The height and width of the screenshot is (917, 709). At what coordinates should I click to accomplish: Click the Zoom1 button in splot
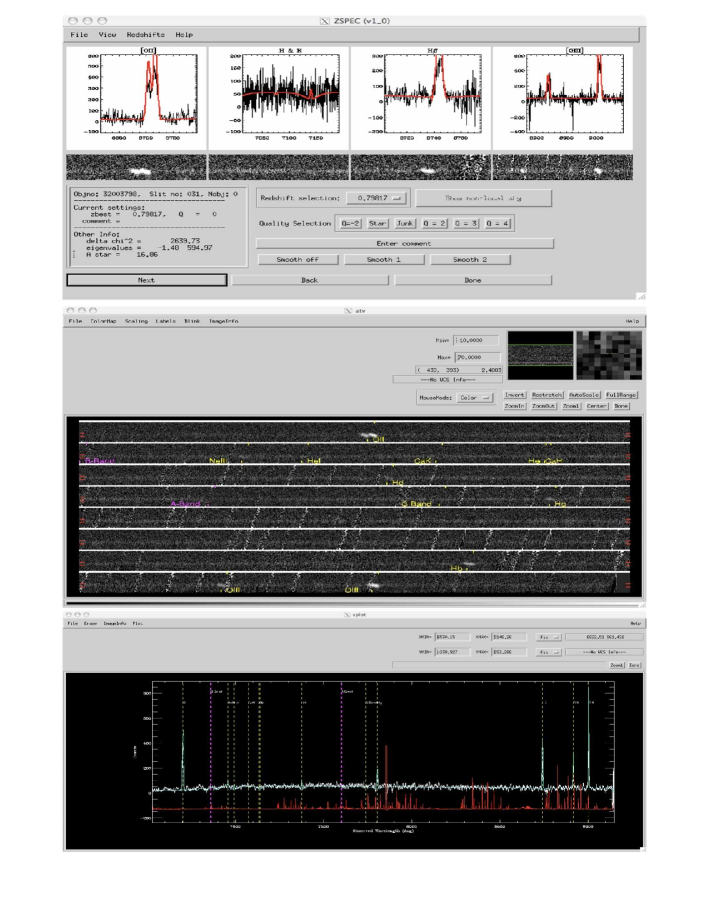[x=617, y=666]
